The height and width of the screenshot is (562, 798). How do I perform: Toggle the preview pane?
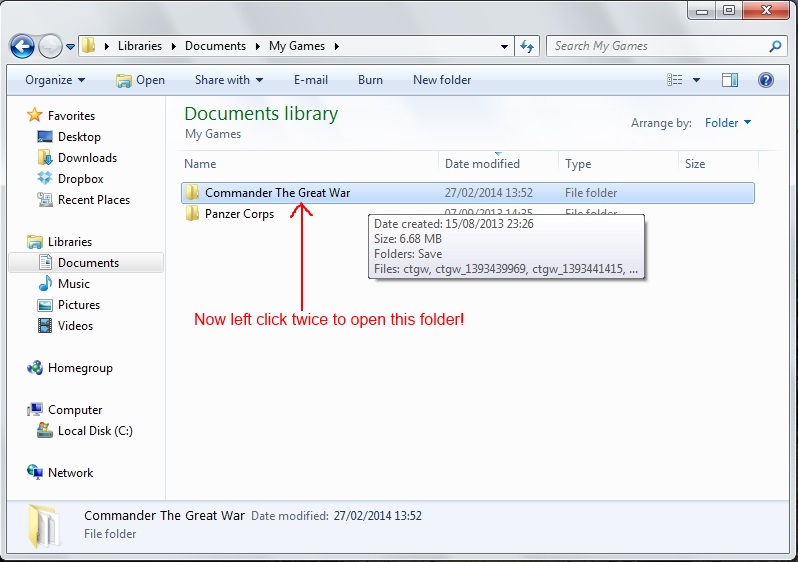[730, 80]
